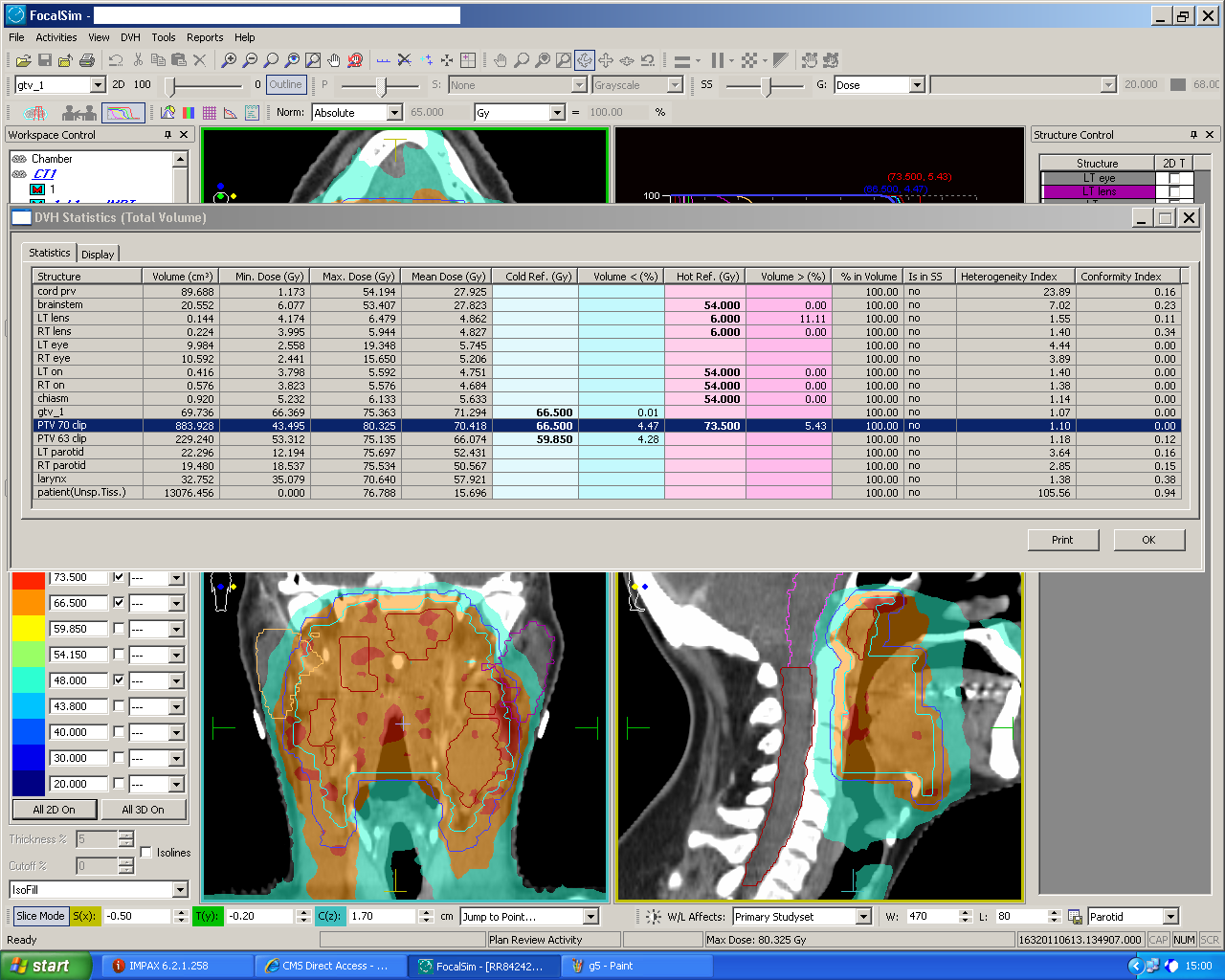Click the four-arrow move crosshair icon

(606, 60)
